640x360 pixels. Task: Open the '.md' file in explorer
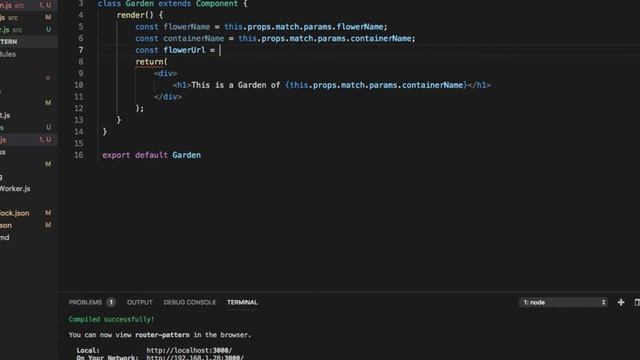[4, 238]
